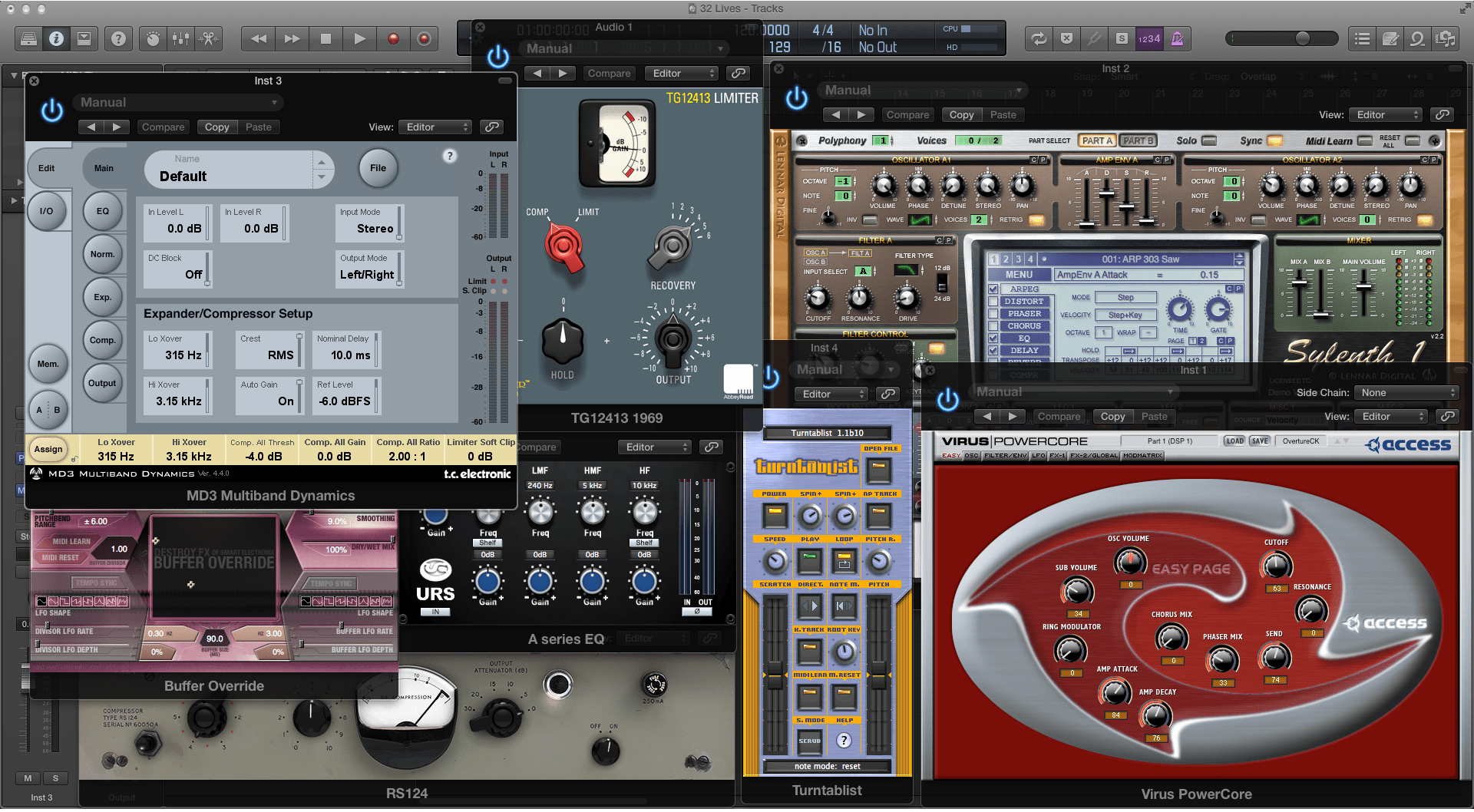The width and height of the screenshot is (1474, 812).
Task: Open the Side Chain dropdown set to None
Action: (1406, 392)
